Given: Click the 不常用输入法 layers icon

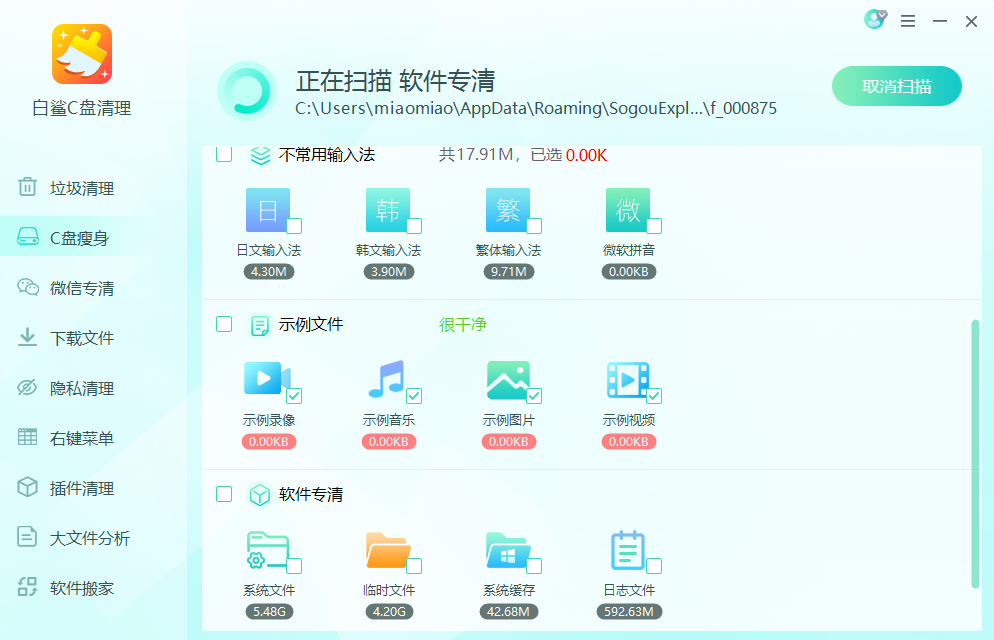Looking at the screenshot, I should tap(260, 155).
